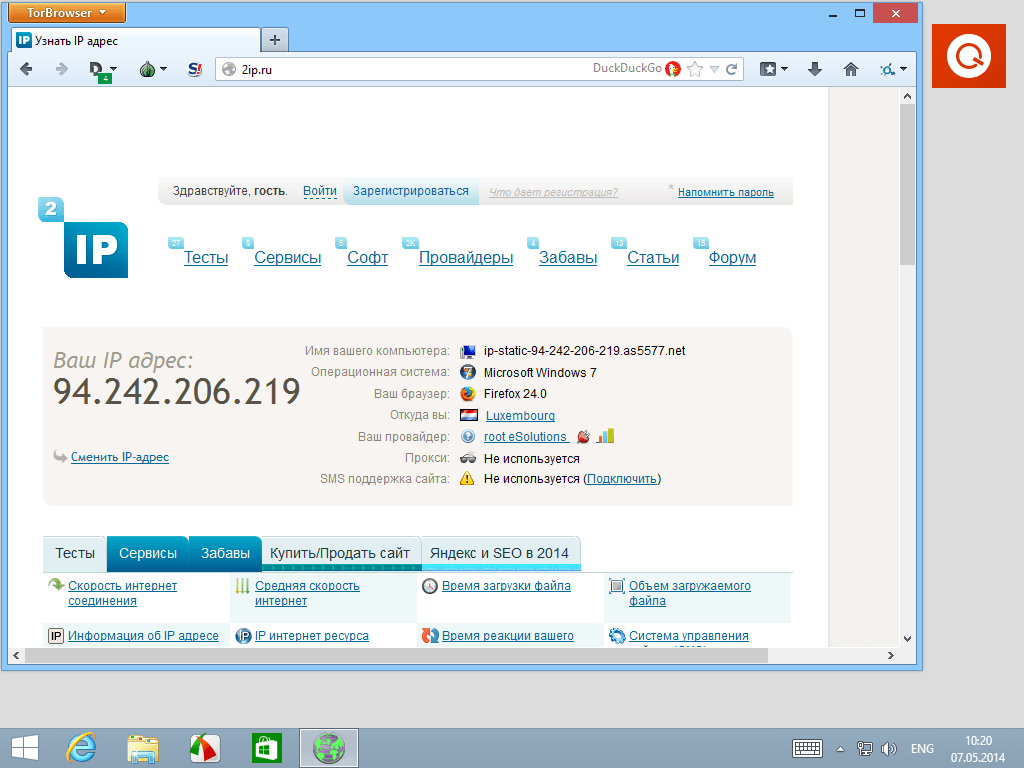The image size is (1024, 768).
Task: Click the vertical scrollbar thumb
Action: pos(906,184)
